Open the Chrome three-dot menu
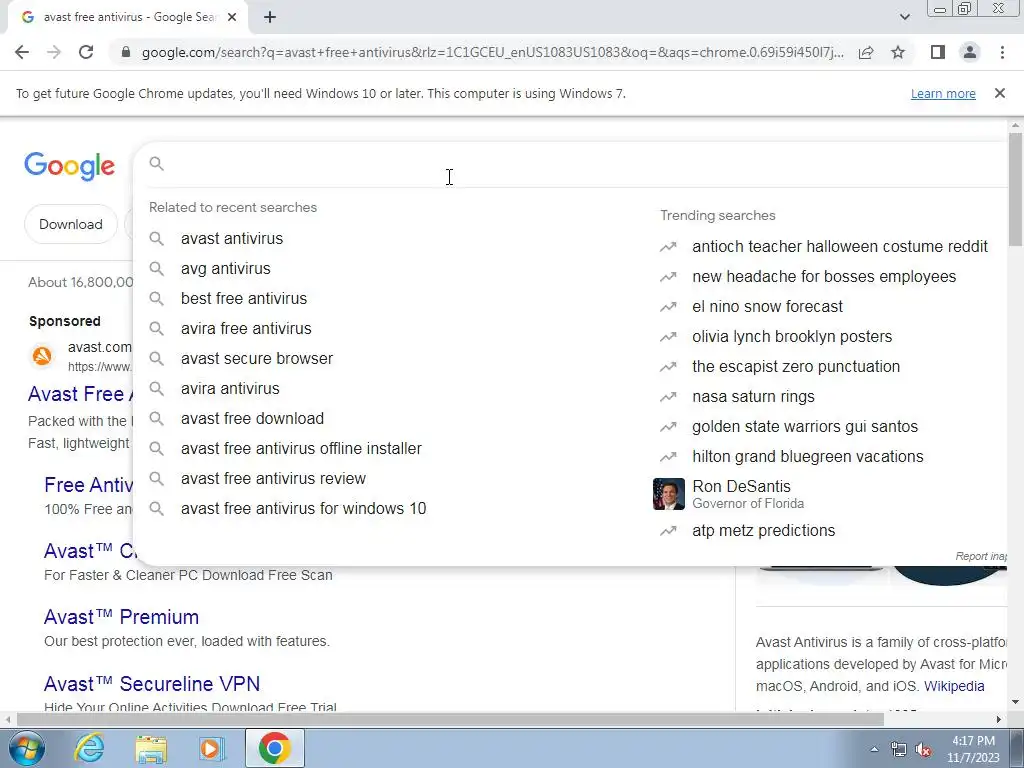The image size is (1024, 768). pos(1002,52)
